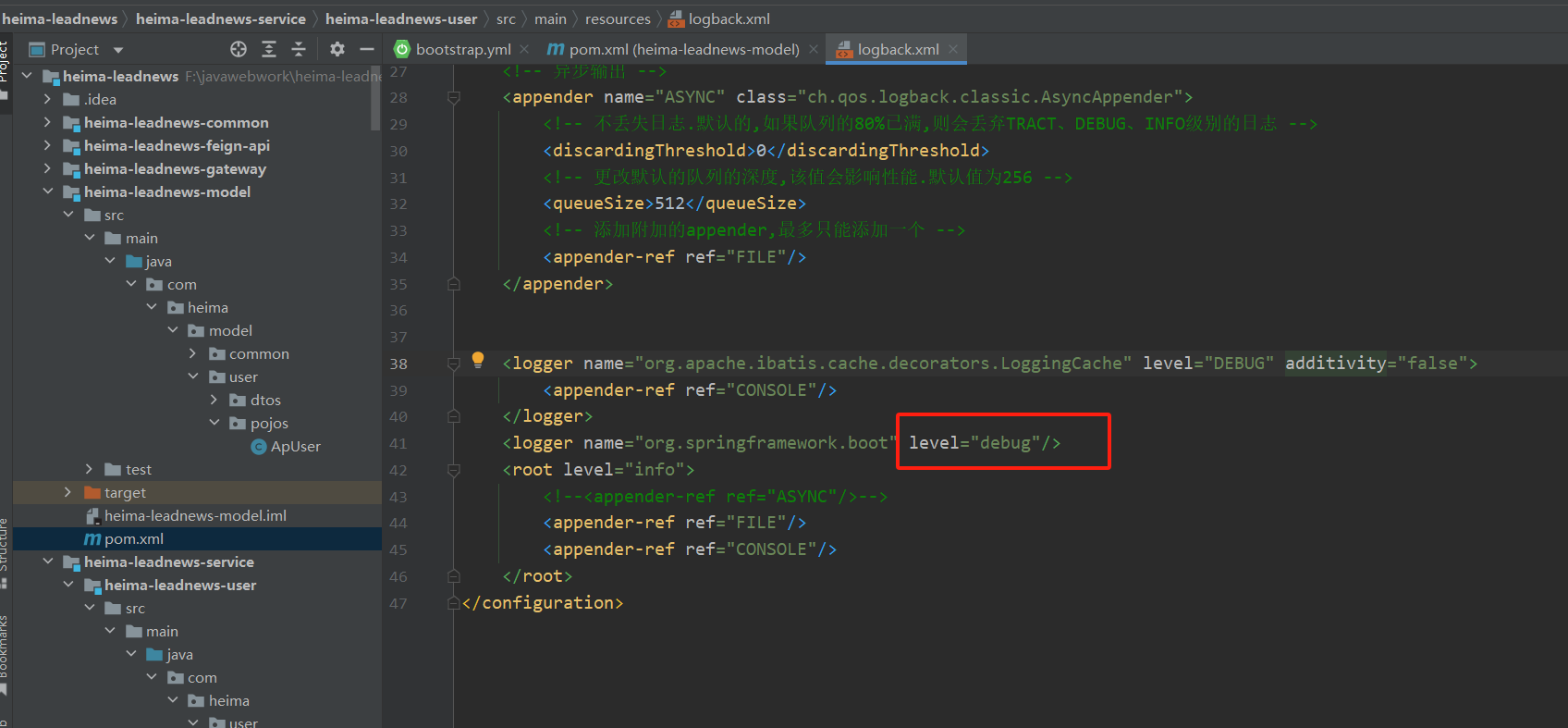1568x728 pixels.
Task: Click heima-leadnews-service breadcrumb
Action: (221, 19)
